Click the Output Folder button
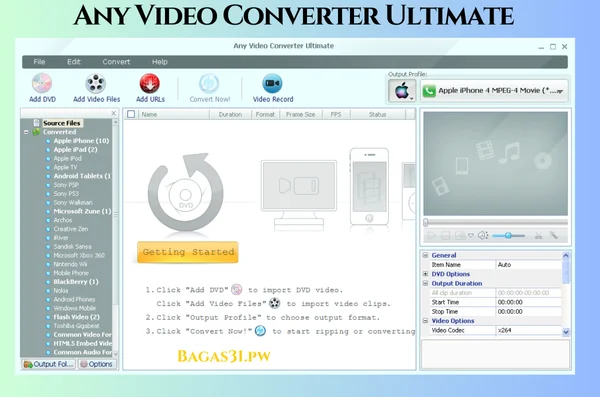The width and height of the screenshot is (600, 397). point(49,364)
